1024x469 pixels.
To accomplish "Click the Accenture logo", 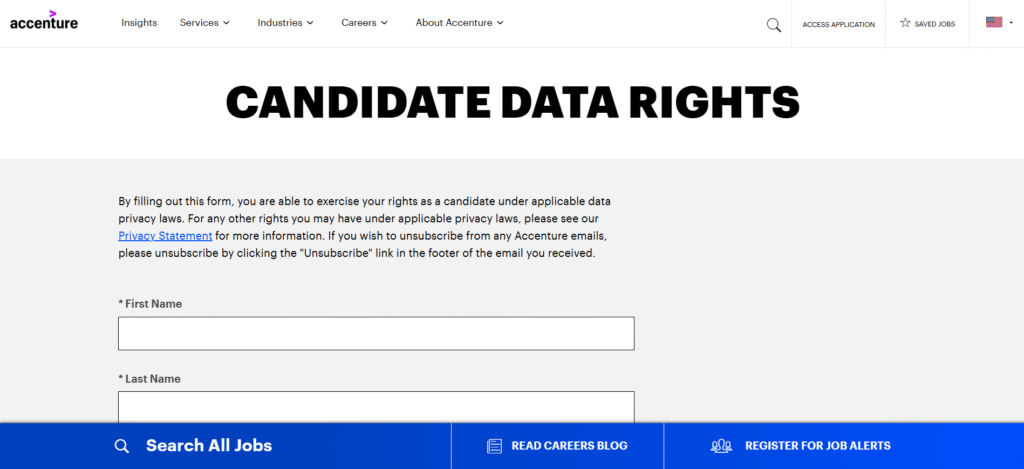I will [x=44, y=21].
